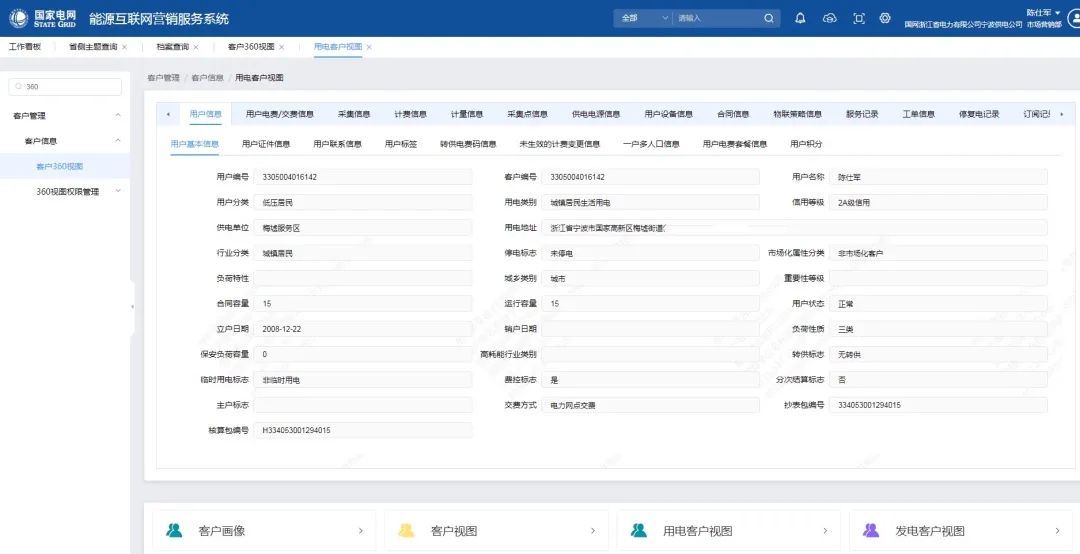Expand 360视图权限管理 in sidebar
Screen dimensions: 1080x554
point(118,191)
